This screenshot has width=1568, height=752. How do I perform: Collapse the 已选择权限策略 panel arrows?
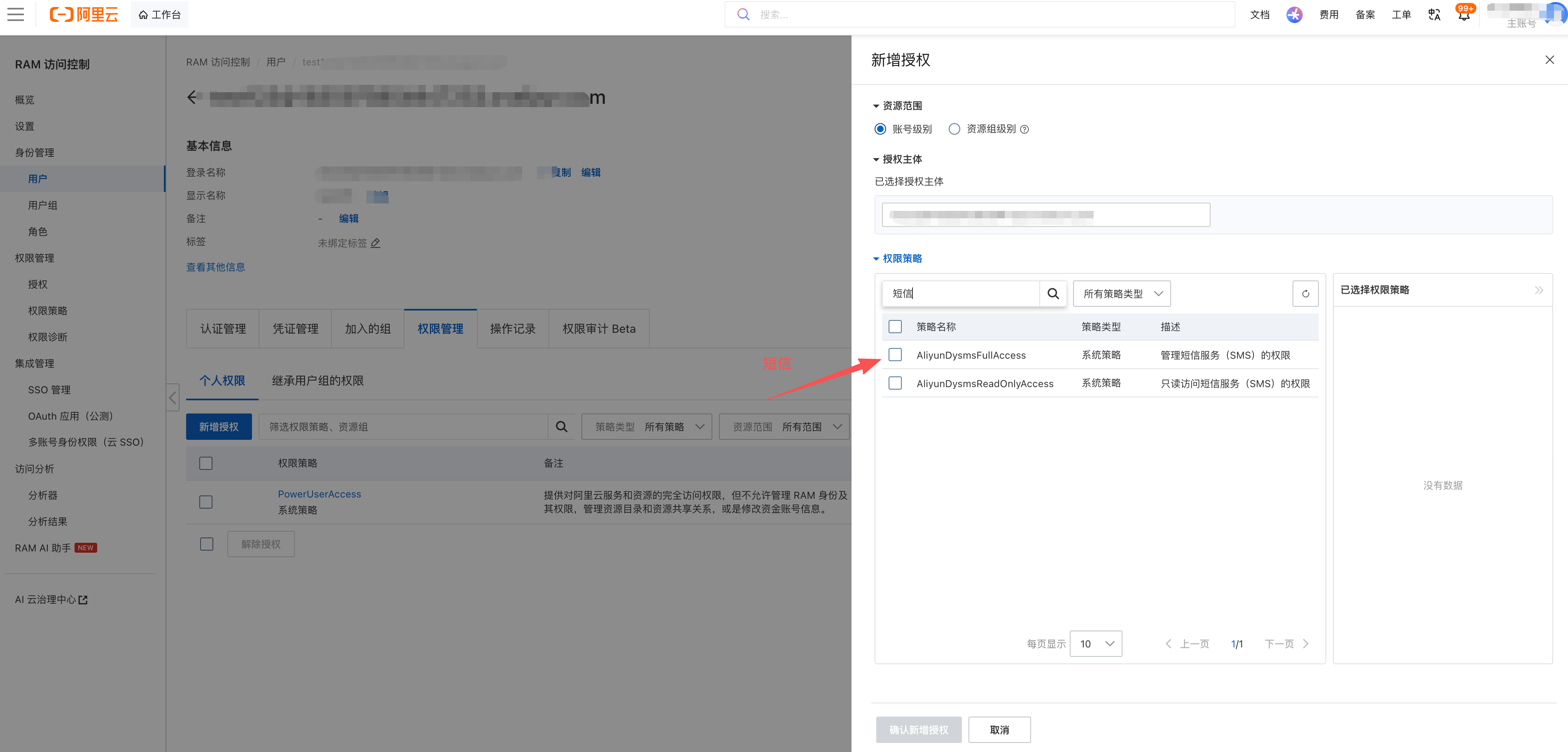[x=1538, y=290]
